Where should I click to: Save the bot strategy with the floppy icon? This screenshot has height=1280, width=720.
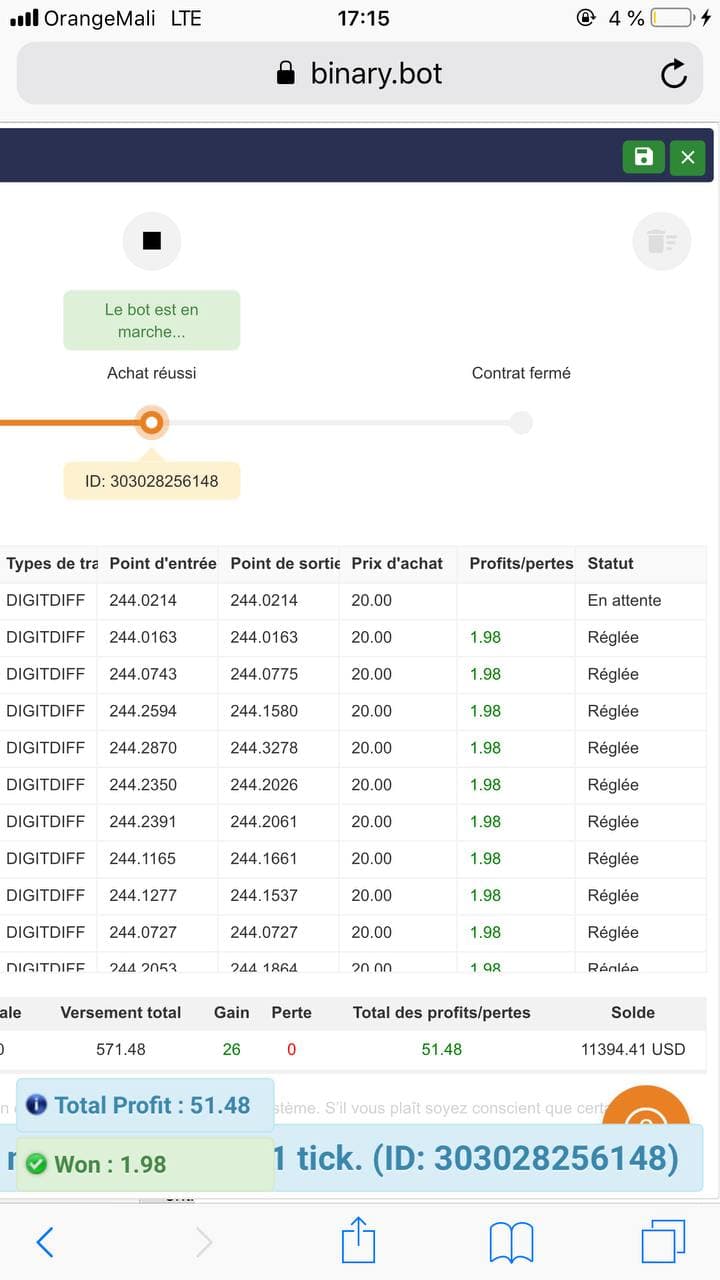[643, 157]
